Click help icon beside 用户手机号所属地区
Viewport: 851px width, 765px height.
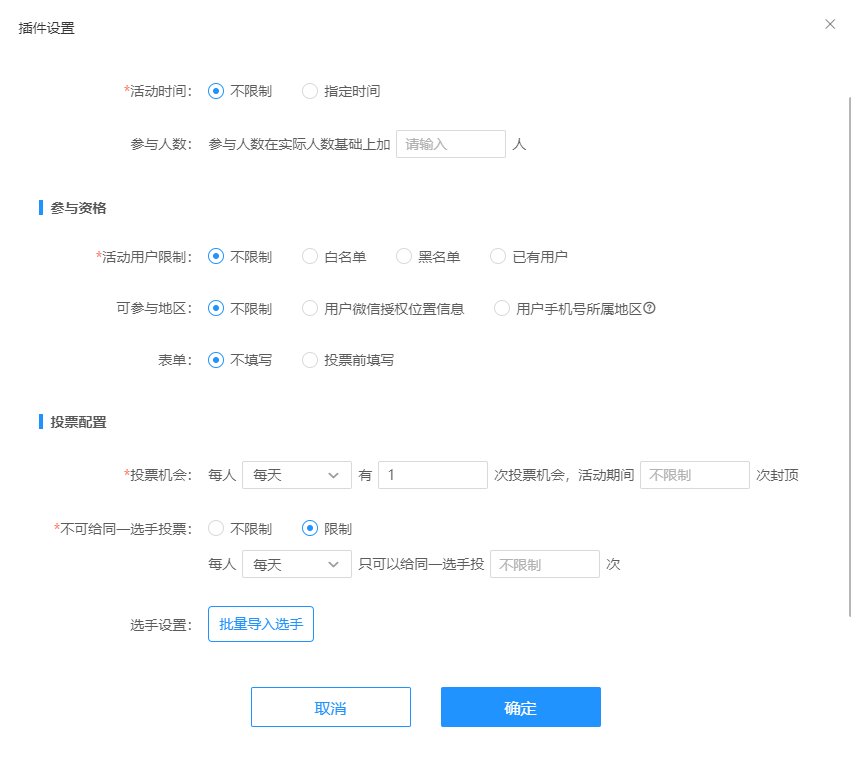(x=649, y=308)
